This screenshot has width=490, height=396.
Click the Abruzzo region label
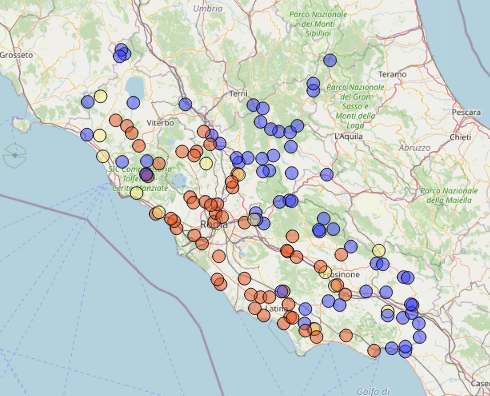(x=415, y=148)
